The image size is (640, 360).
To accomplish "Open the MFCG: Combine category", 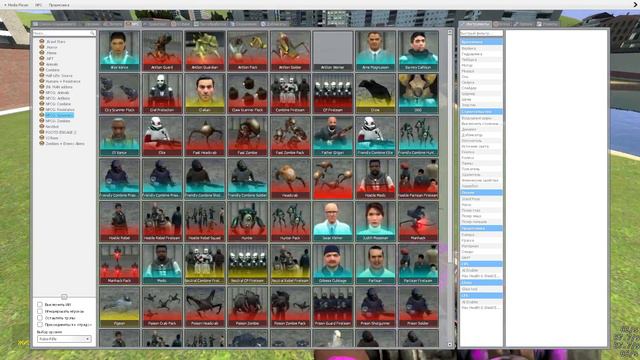I will click(58, 104).
